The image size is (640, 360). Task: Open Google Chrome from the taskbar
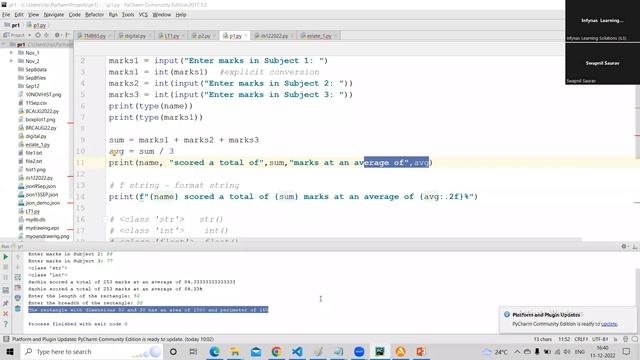276,351
